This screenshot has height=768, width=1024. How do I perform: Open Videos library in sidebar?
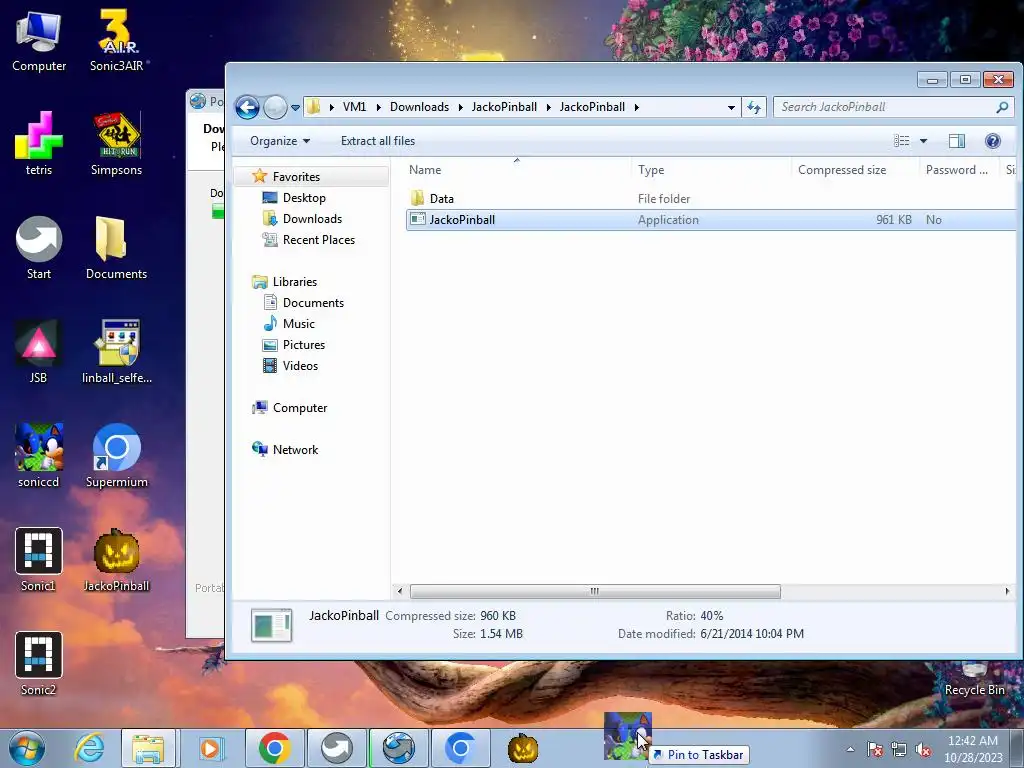point(300,366)
